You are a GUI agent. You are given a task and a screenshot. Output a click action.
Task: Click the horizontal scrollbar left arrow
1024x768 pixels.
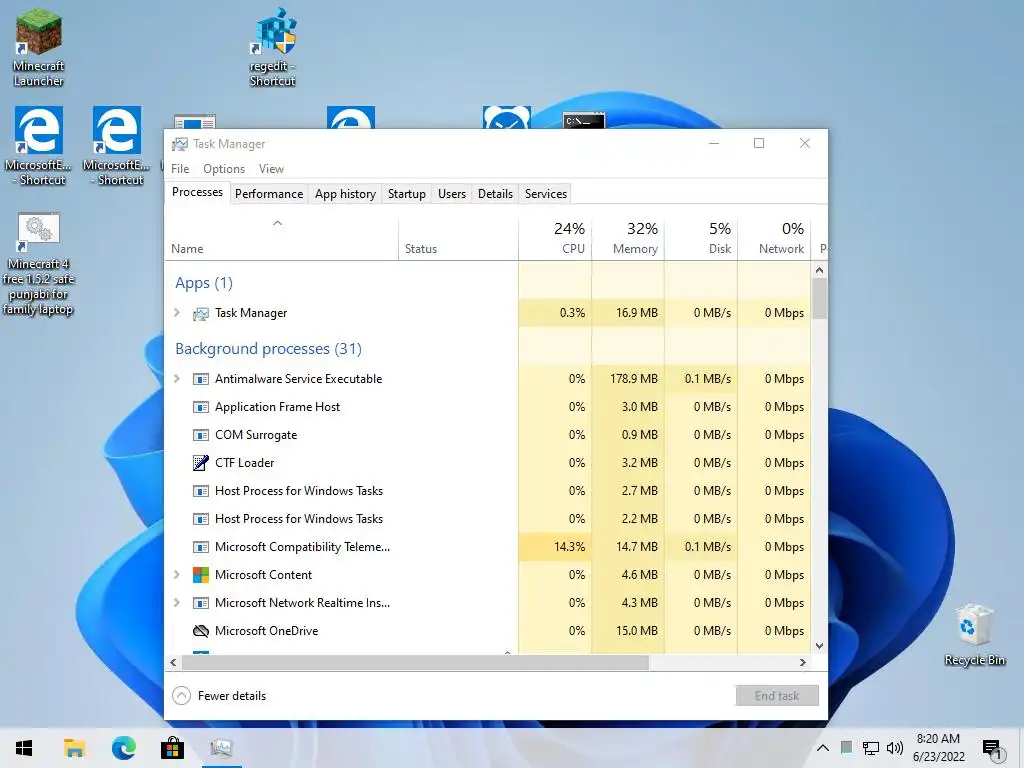tap(173, 662)
